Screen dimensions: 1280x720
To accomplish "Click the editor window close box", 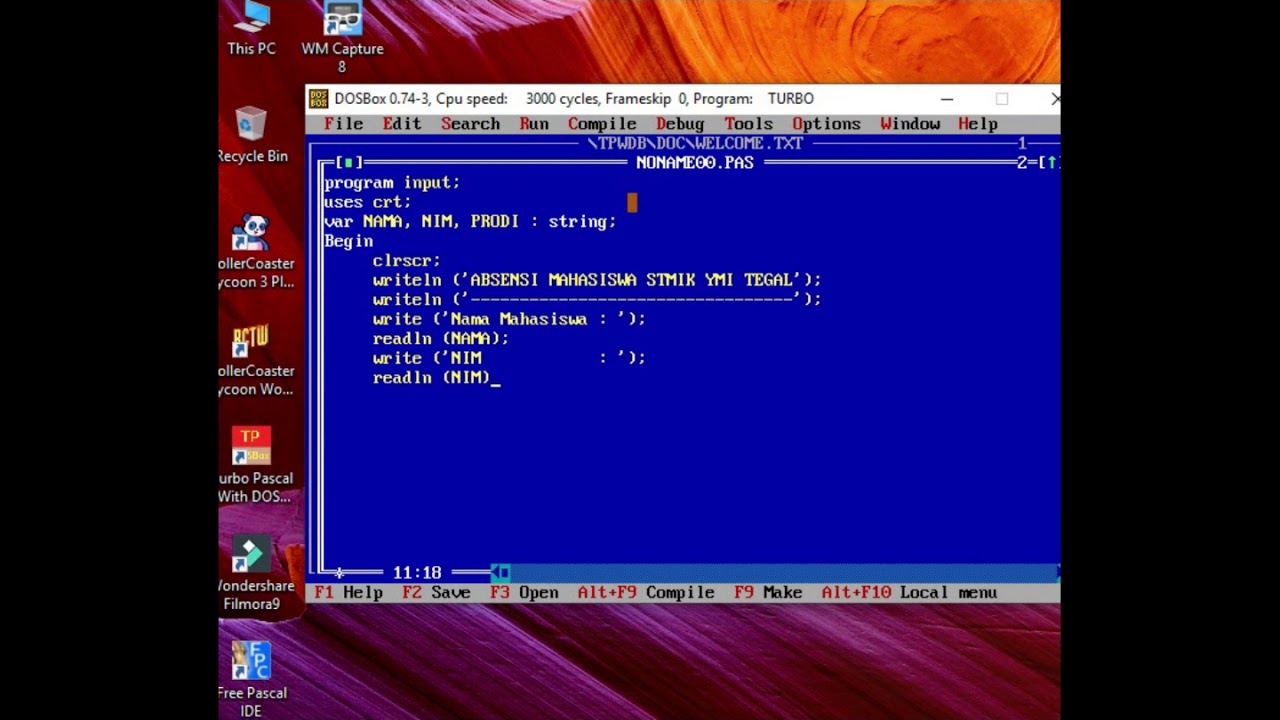I will (x=348, y=162).
